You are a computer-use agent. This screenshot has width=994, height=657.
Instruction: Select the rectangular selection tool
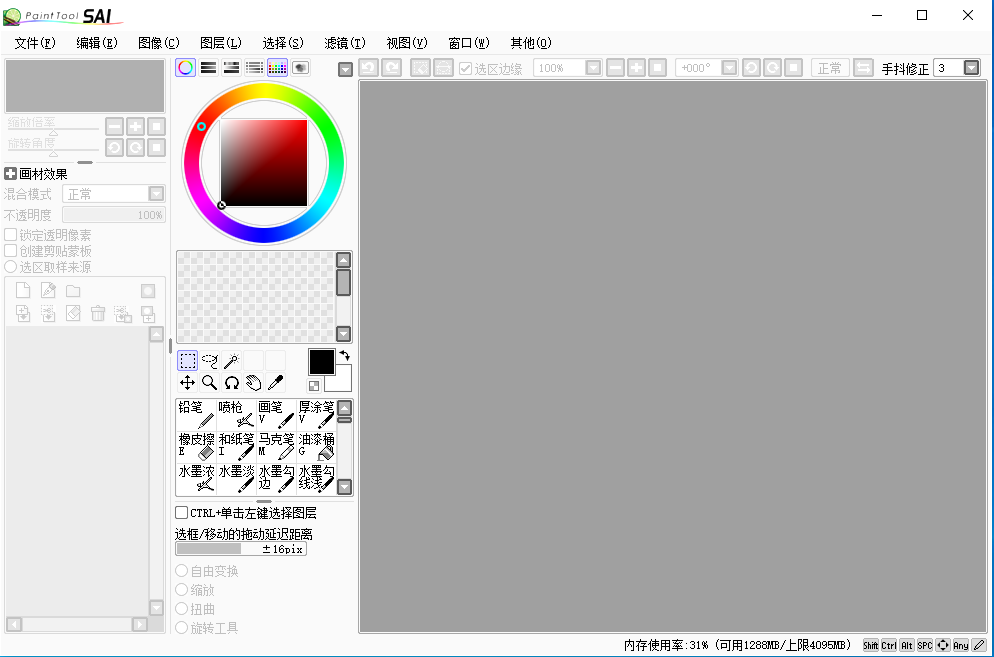click(188, 361)
